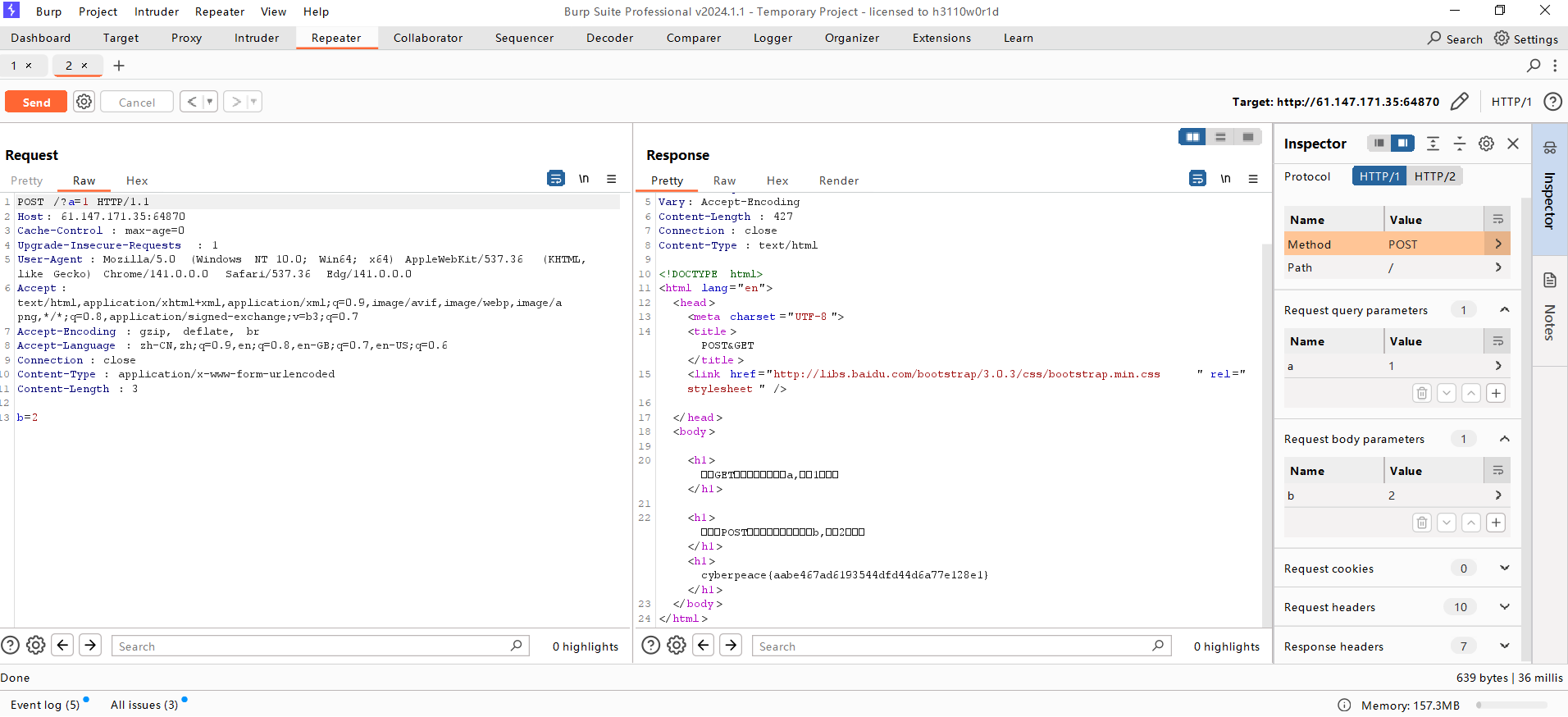This screenshot has height=717, width=1568.
Task: Click the orange Send button
Action: [36, 102]
